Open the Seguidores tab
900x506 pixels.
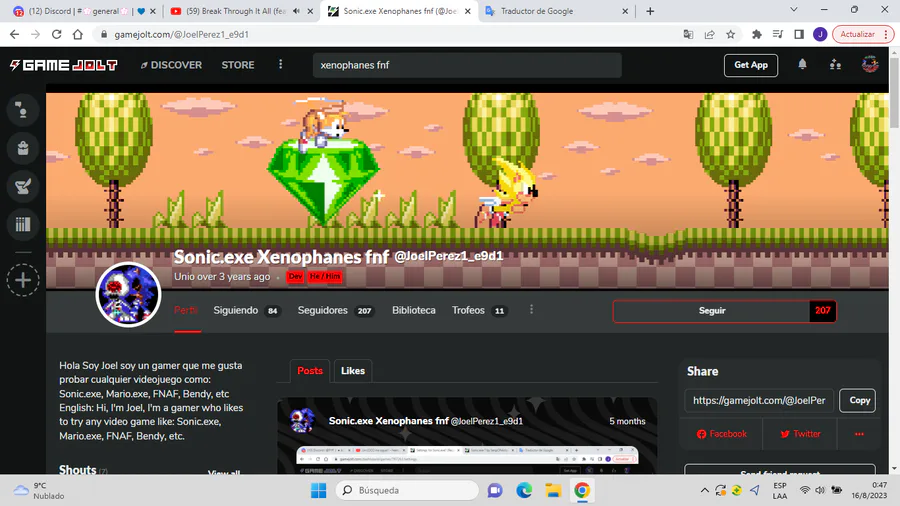[x=336, y=310]
